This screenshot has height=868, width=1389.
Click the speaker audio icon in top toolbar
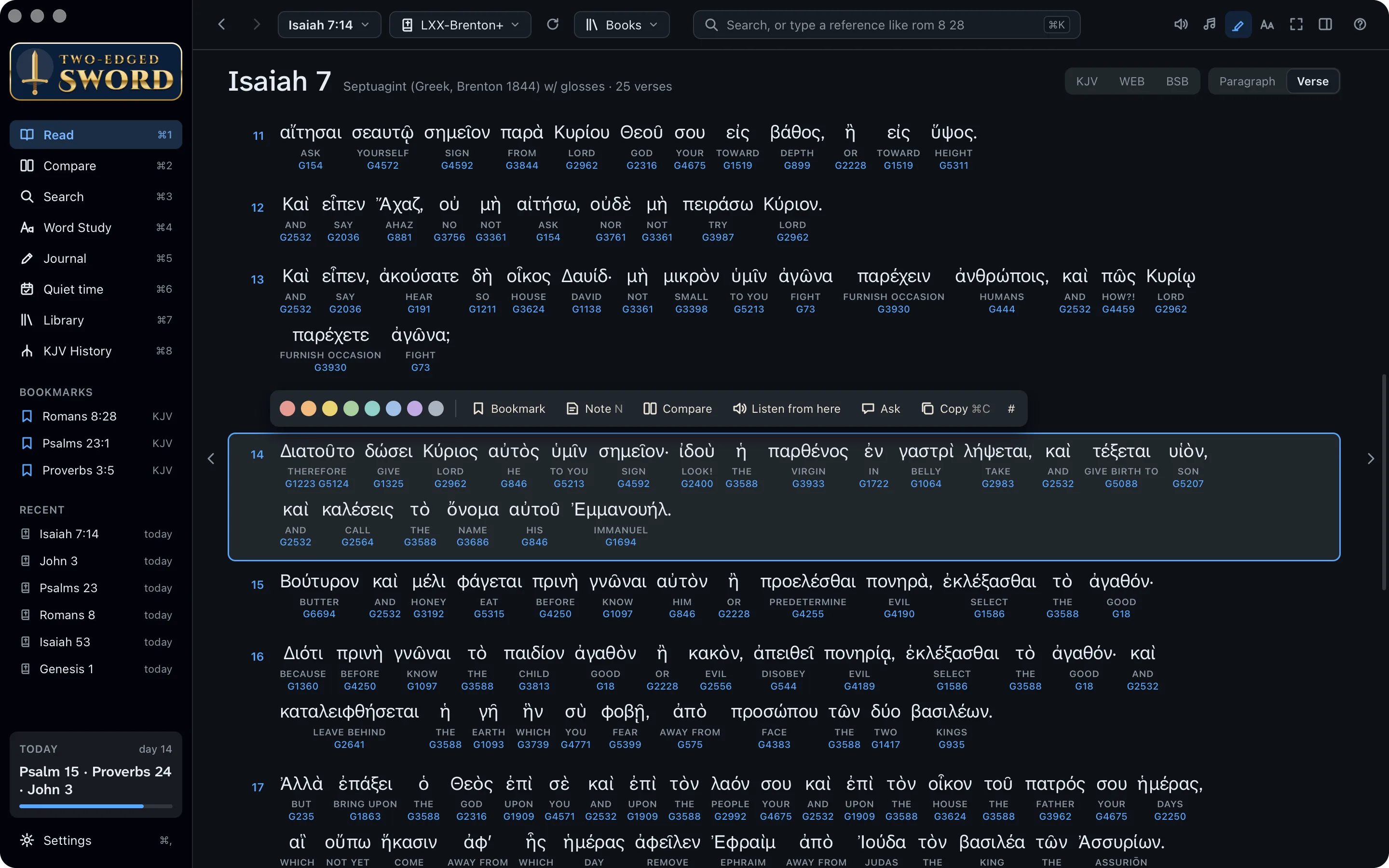(x=1181, y=25)
